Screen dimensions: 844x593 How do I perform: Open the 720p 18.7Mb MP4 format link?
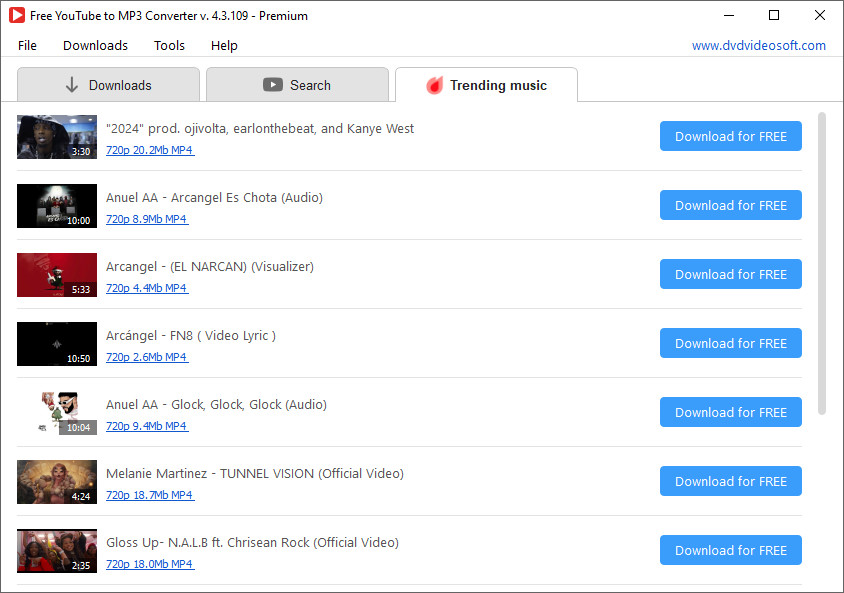tap(150, 495)
